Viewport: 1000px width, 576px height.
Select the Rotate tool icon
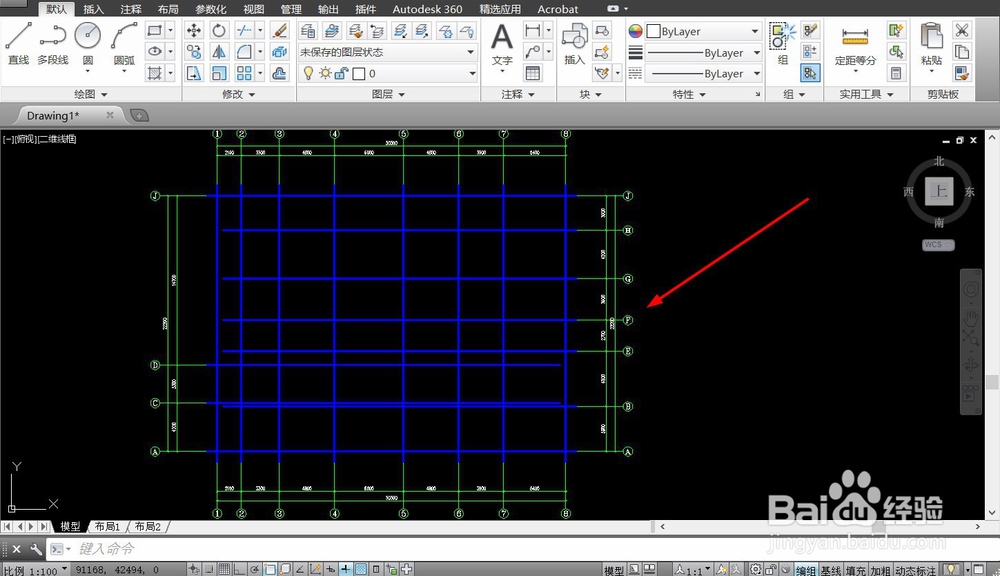click(219, 30)
